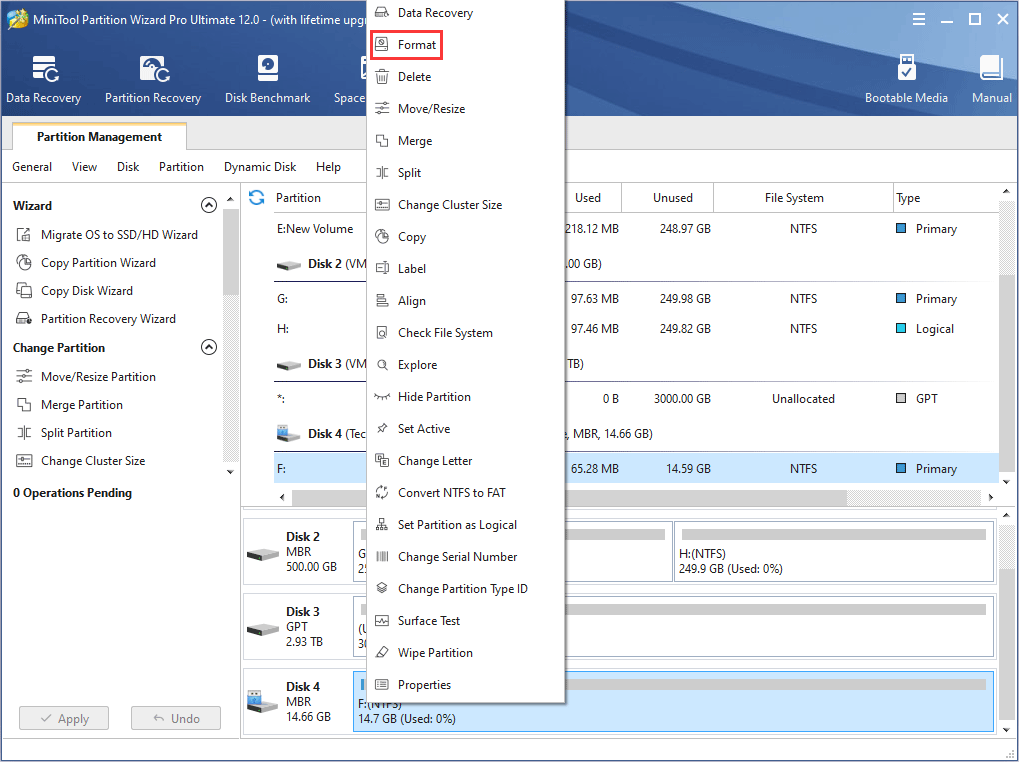The height and width of the screenshot is (762, 1019).
Task: Click Merge Partition in the sidebar
Action: pos(70,404)
